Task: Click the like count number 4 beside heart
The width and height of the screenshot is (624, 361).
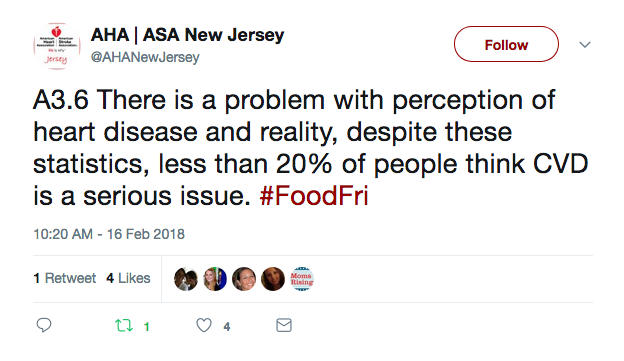Action: pyautogui.click(x=227, y=327)
